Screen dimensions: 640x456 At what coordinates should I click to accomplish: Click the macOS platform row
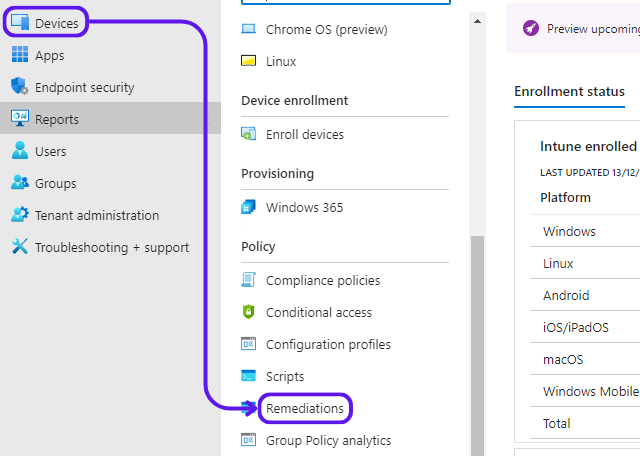tap(585, 359)
